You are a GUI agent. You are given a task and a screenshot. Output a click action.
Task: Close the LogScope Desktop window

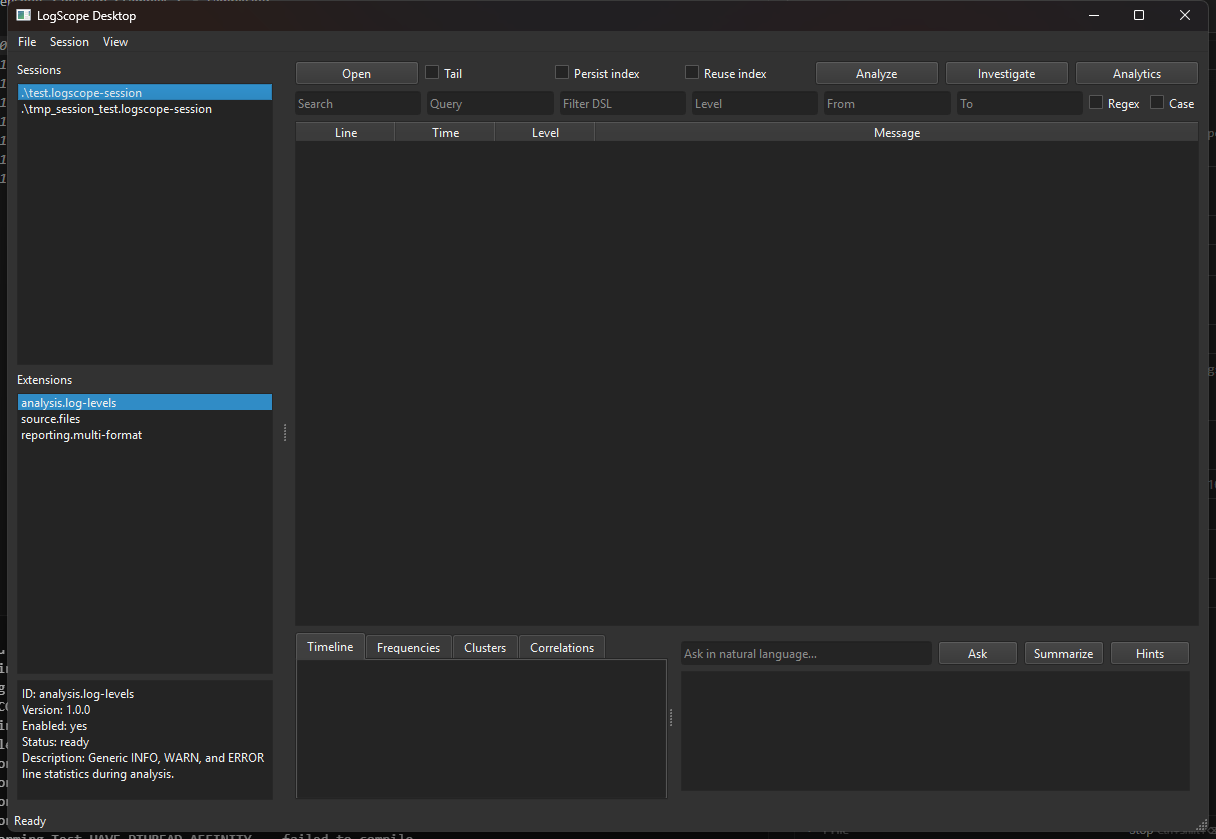tap(1185, 15)
